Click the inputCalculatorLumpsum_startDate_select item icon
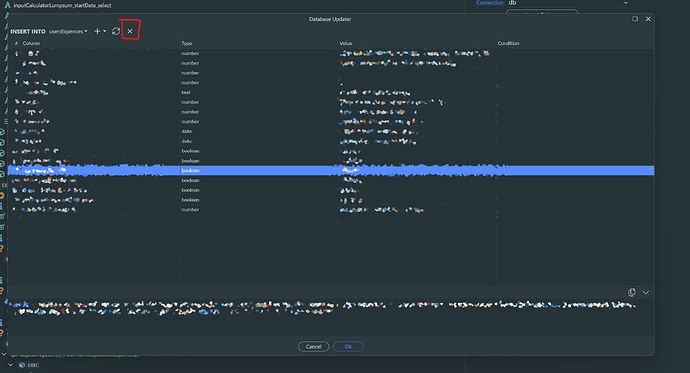The image size is (690, 373). pyautogui.click(x=7, y=5)
